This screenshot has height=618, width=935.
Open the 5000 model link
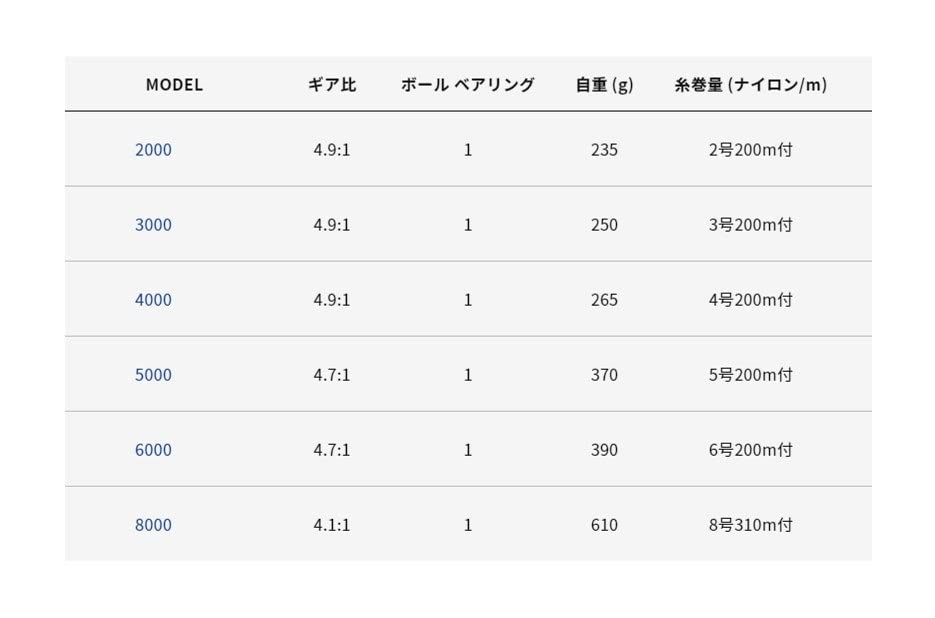(x=153, y=375)
